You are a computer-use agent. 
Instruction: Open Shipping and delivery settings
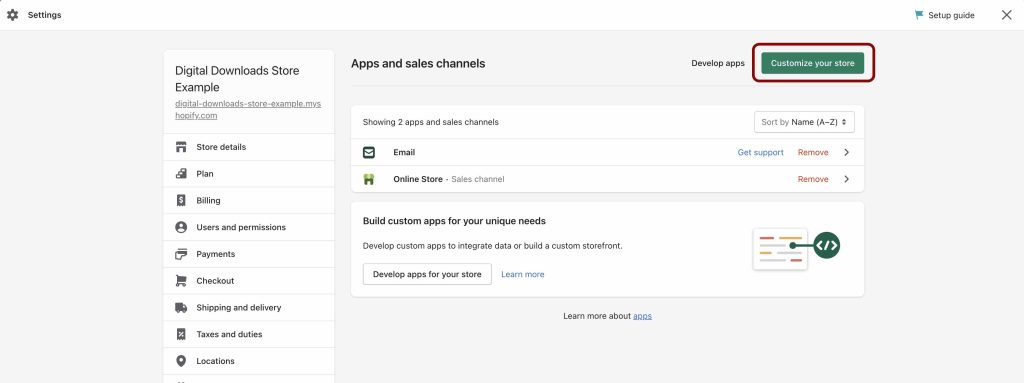[249, 308]
